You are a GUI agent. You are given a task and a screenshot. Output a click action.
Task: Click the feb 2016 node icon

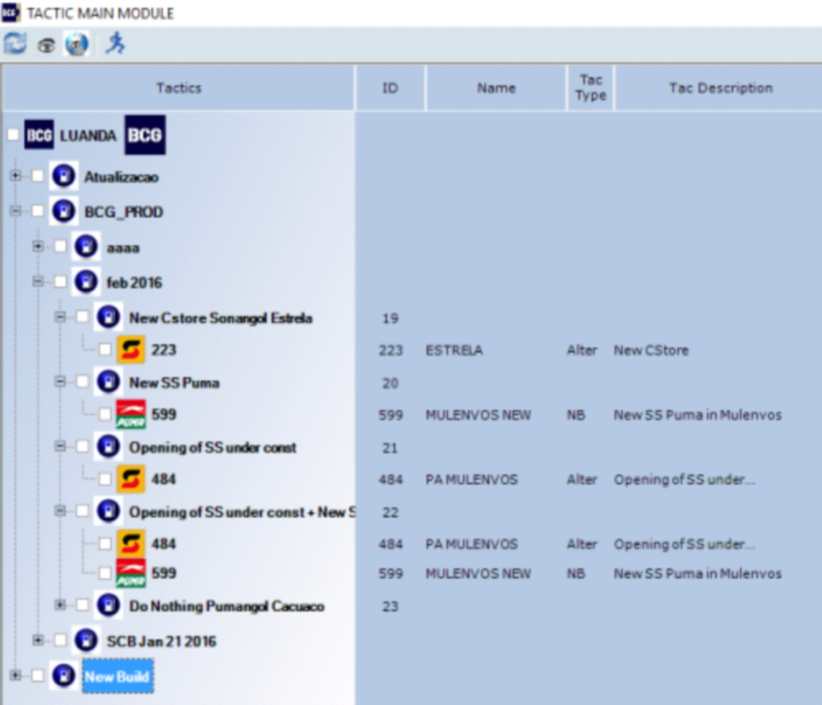pos(86,281)
